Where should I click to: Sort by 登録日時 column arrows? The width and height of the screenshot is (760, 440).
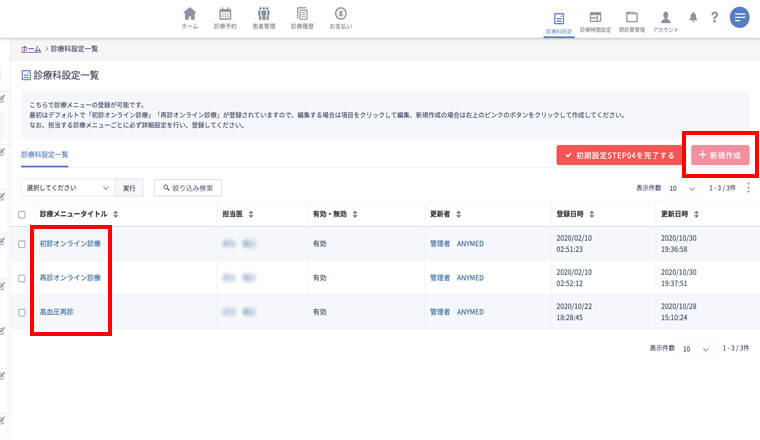point(592,214)
